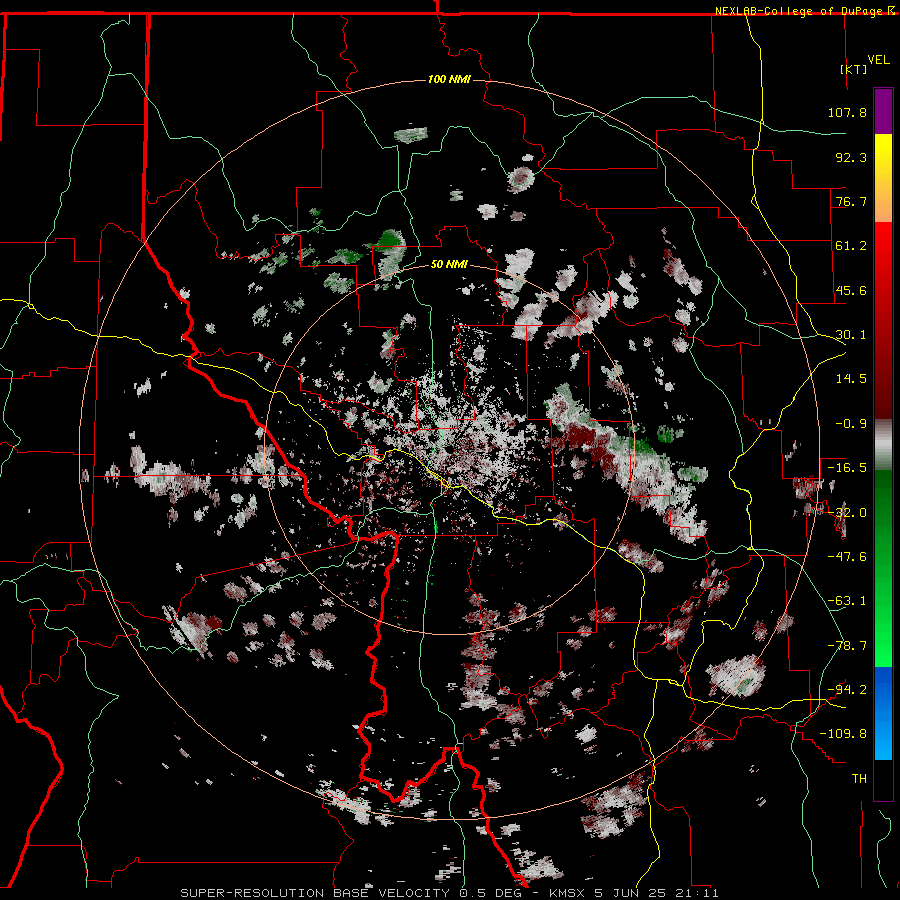Select the -47.6 velocity scale value

(x=847, y=557)
